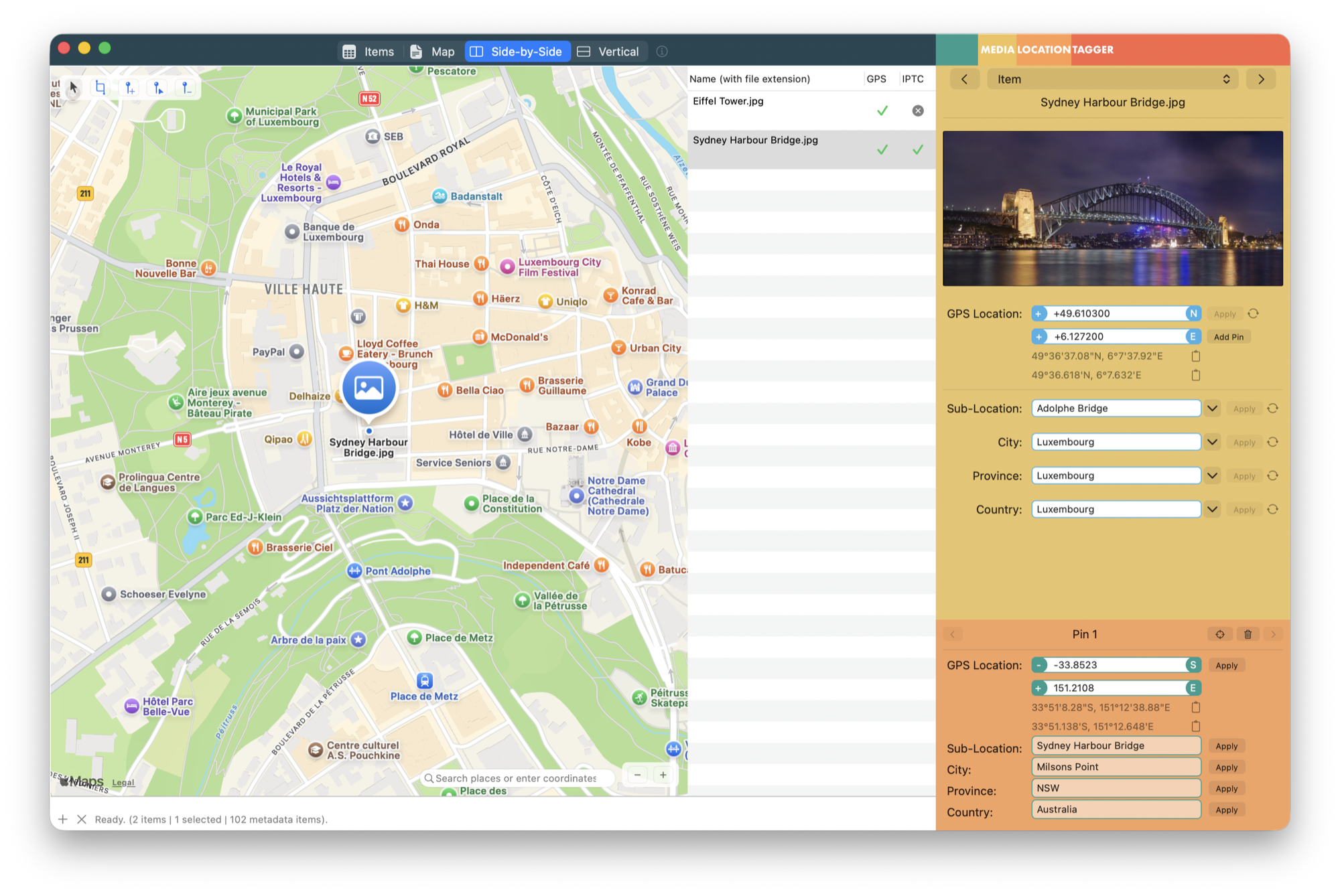
Task: Edit the Pin City Milsons Point field
Action: click(x=1116, y=767)
